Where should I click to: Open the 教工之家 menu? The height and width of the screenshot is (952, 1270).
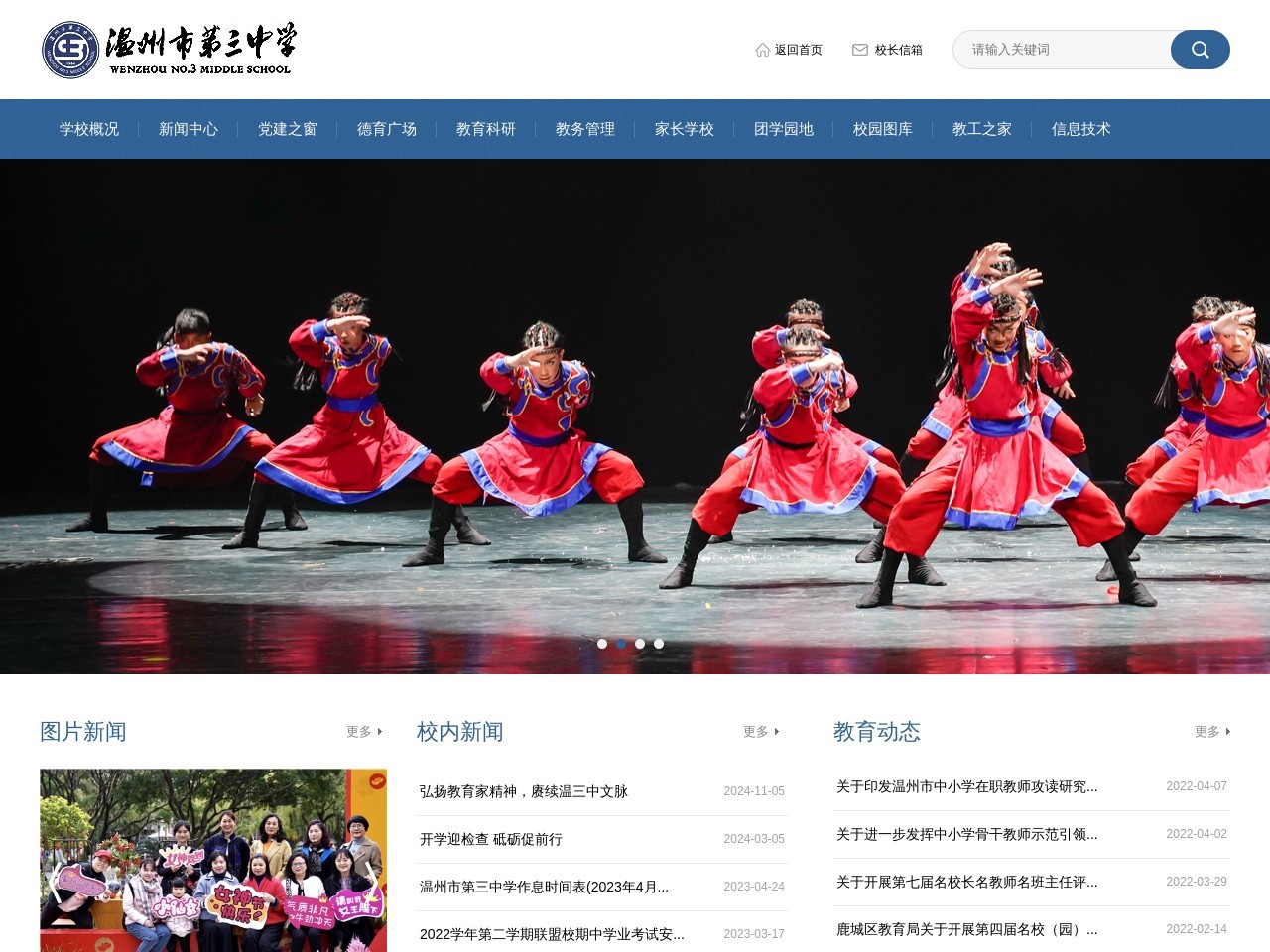tap(982, 129)
